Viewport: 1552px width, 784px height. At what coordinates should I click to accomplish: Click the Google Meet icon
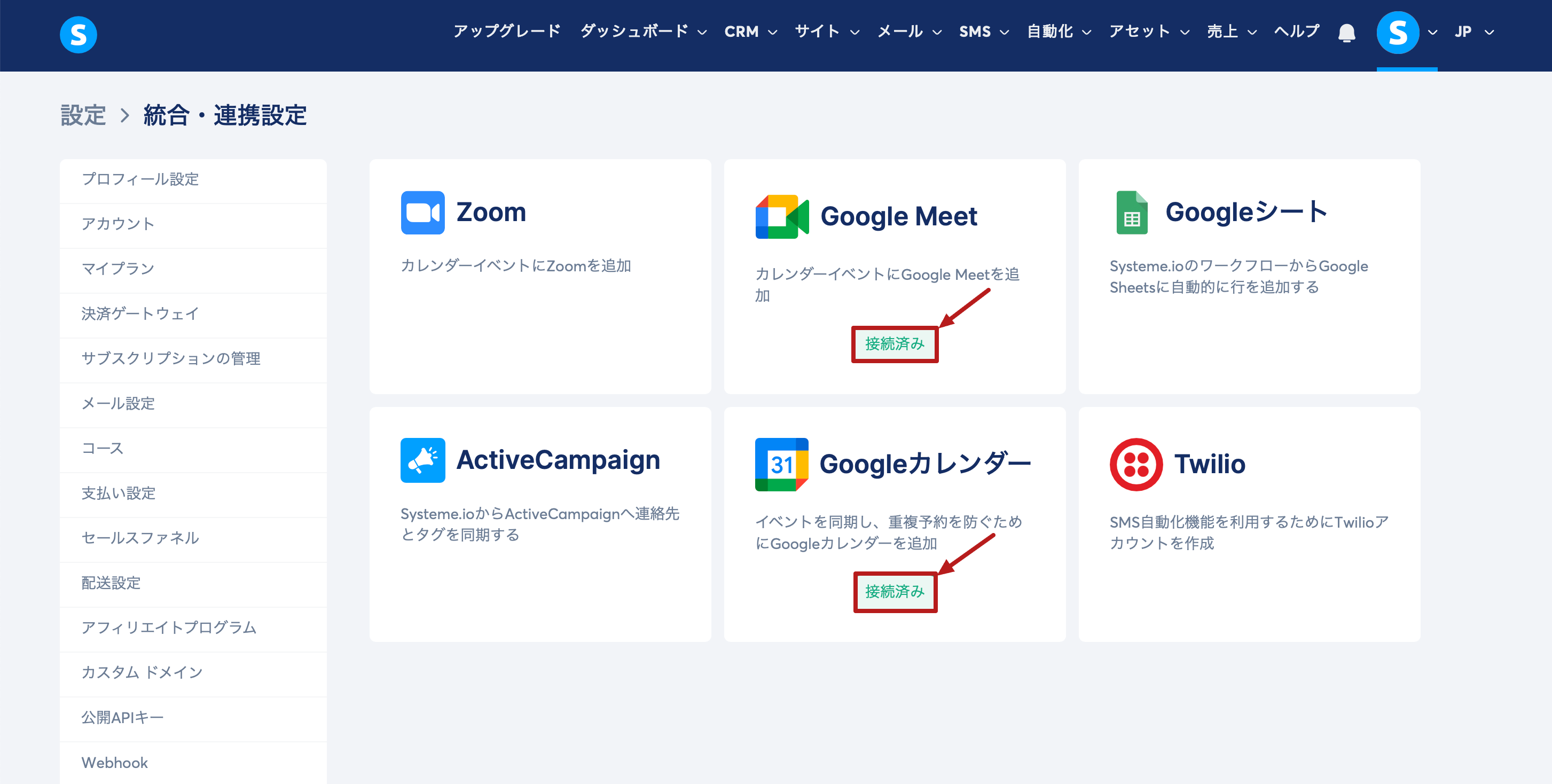781,216
